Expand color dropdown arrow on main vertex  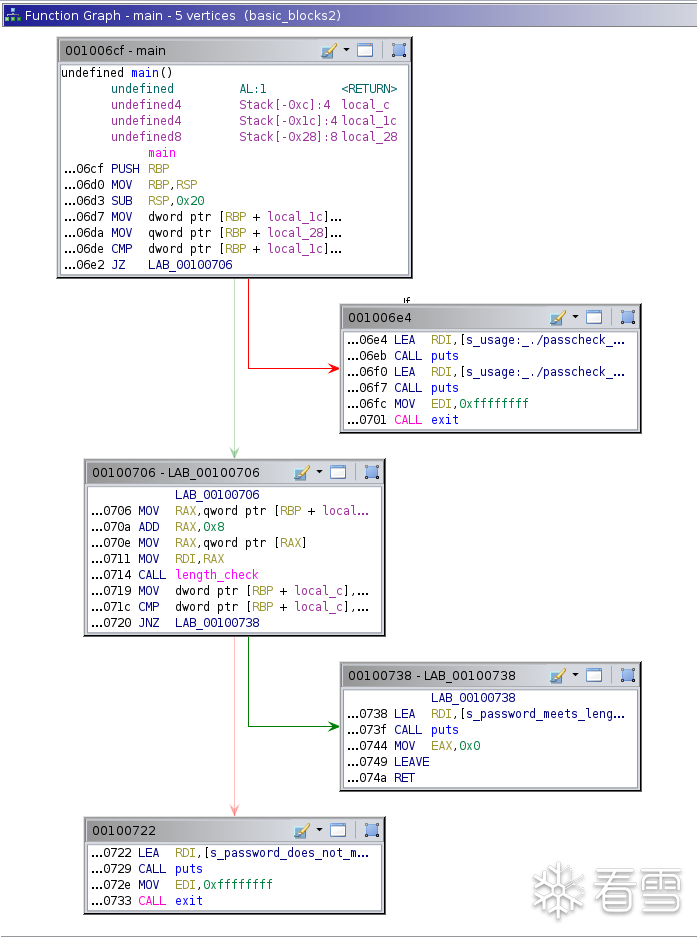click(346, 50)
